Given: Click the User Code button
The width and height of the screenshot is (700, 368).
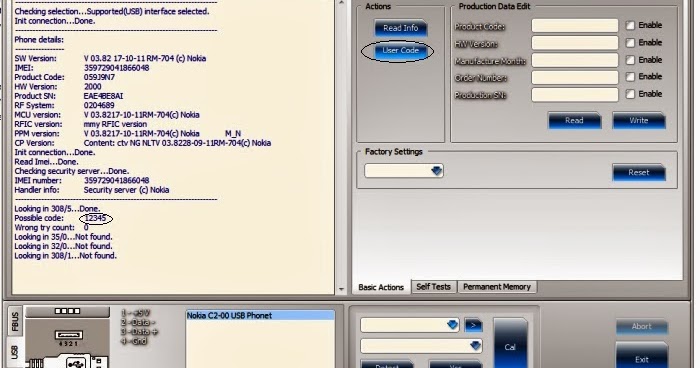Looking at the screenshot, I should pyautogui.click(x=400, y=50).
